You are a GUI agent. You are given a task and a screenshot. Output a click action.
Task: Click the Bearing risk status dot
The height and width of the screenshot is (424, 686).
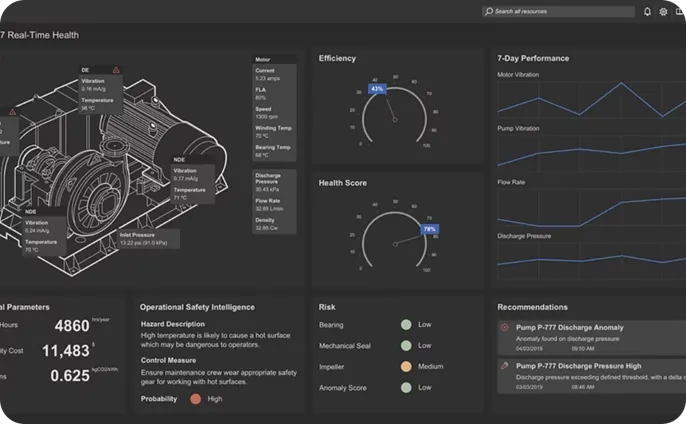pos(406,325)
